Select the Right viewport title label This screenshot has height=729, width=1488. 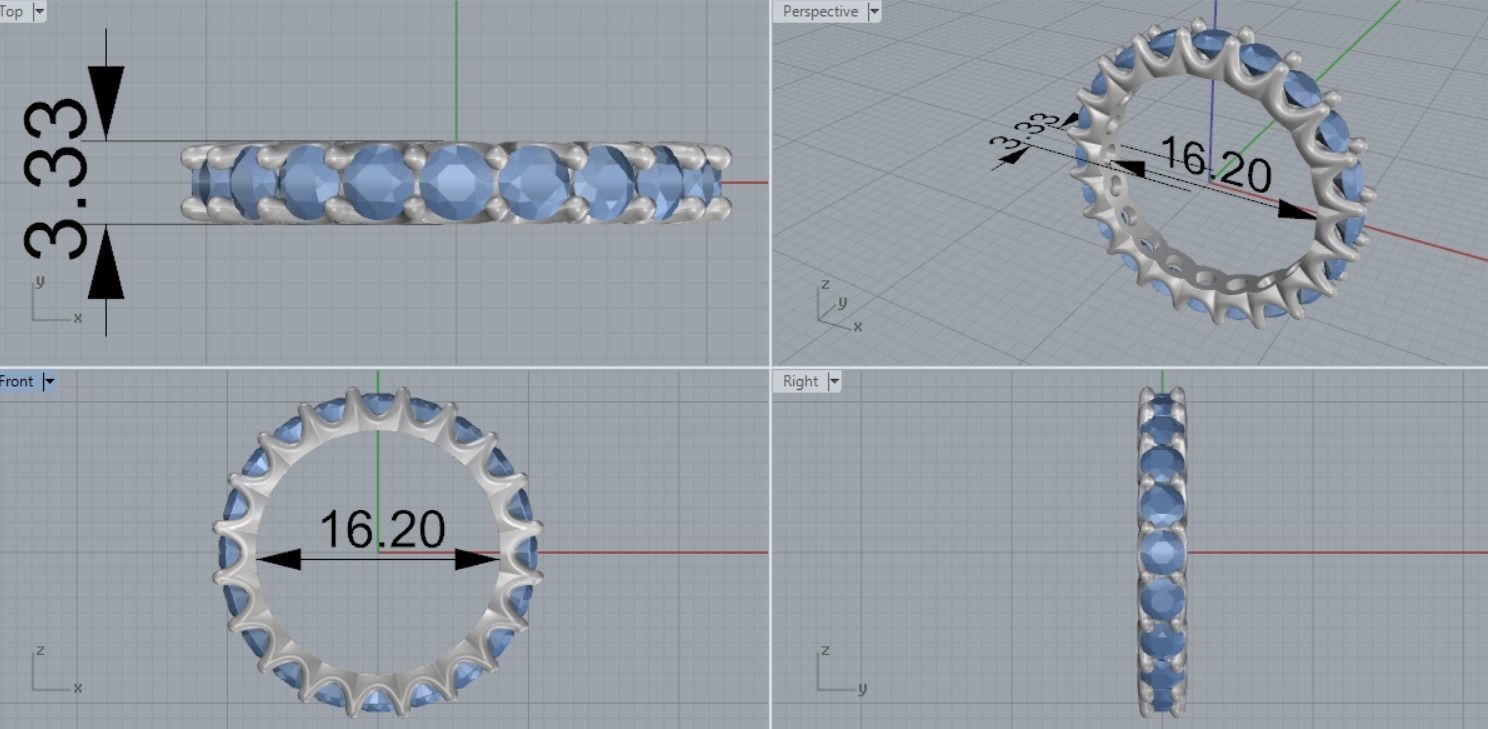pos(800,381)
